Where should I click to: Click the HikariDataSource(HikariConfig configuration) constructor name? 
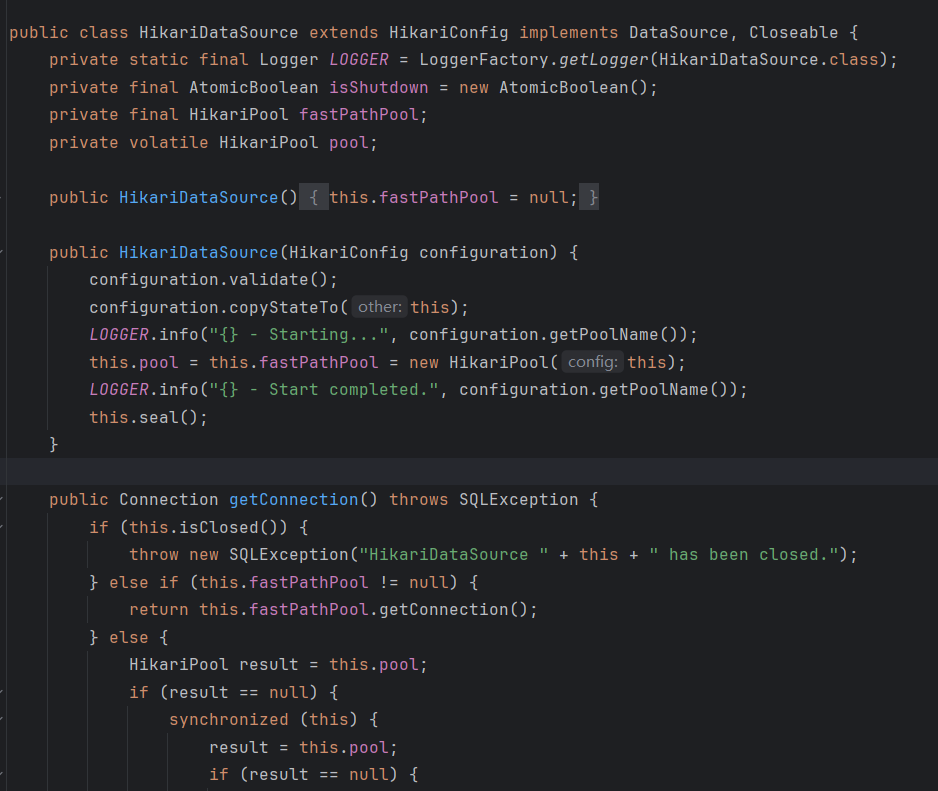(x=199, y=252)
